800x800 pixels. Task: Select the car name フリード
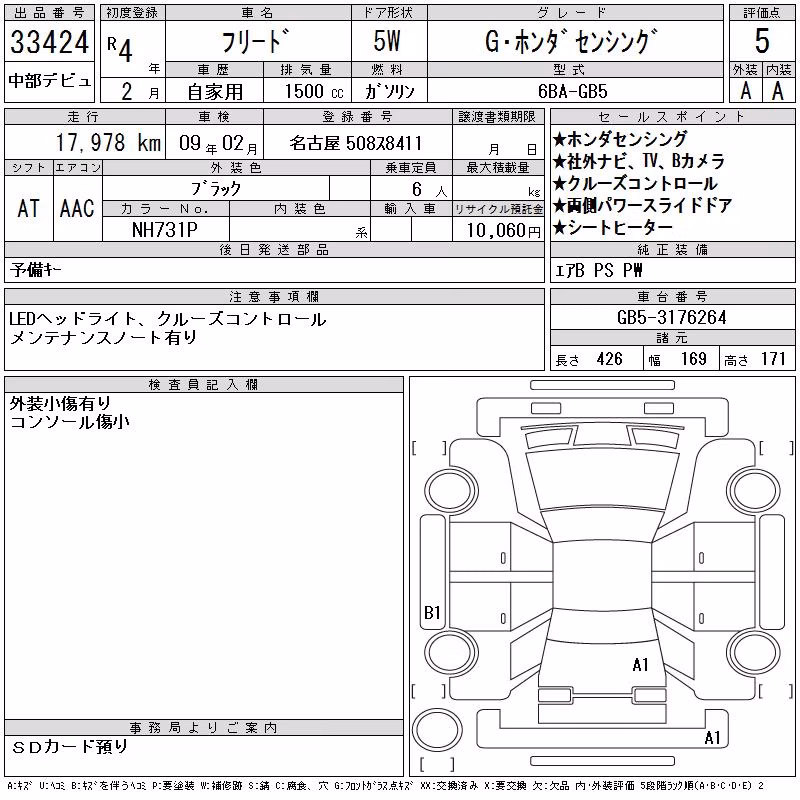pyautogui.click(x=256, y=41)
